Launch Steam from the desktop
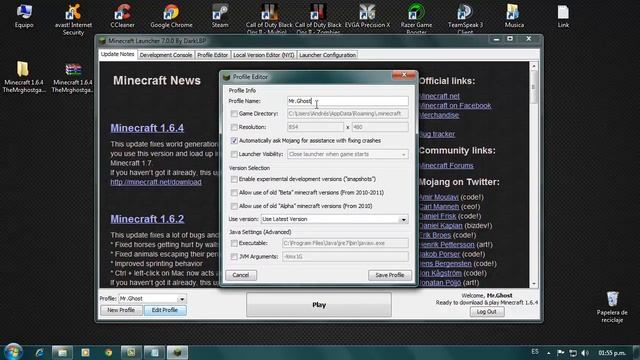Viewport: 640px width, 360px height. [x=220, y=16]
